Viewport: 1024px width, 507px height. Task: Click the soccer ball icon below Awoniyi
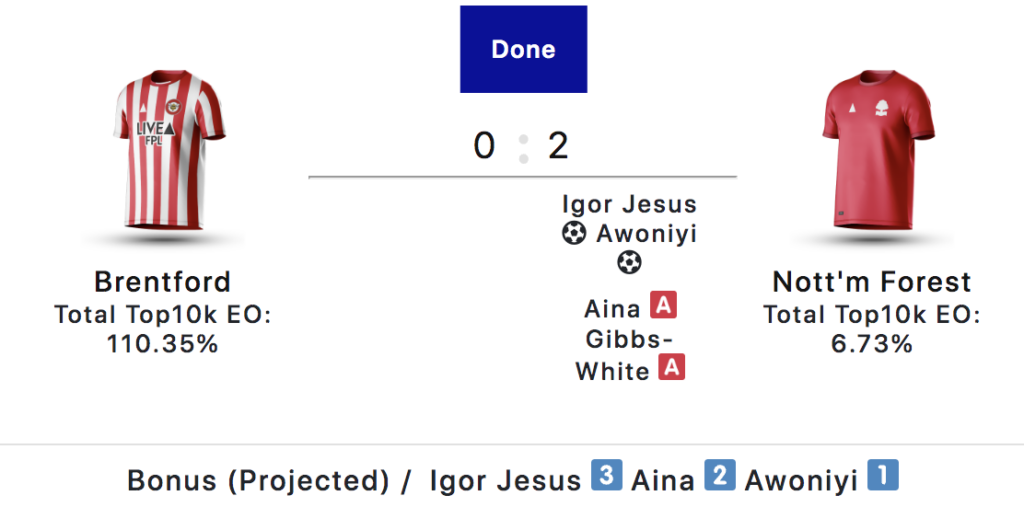[628, 263]
